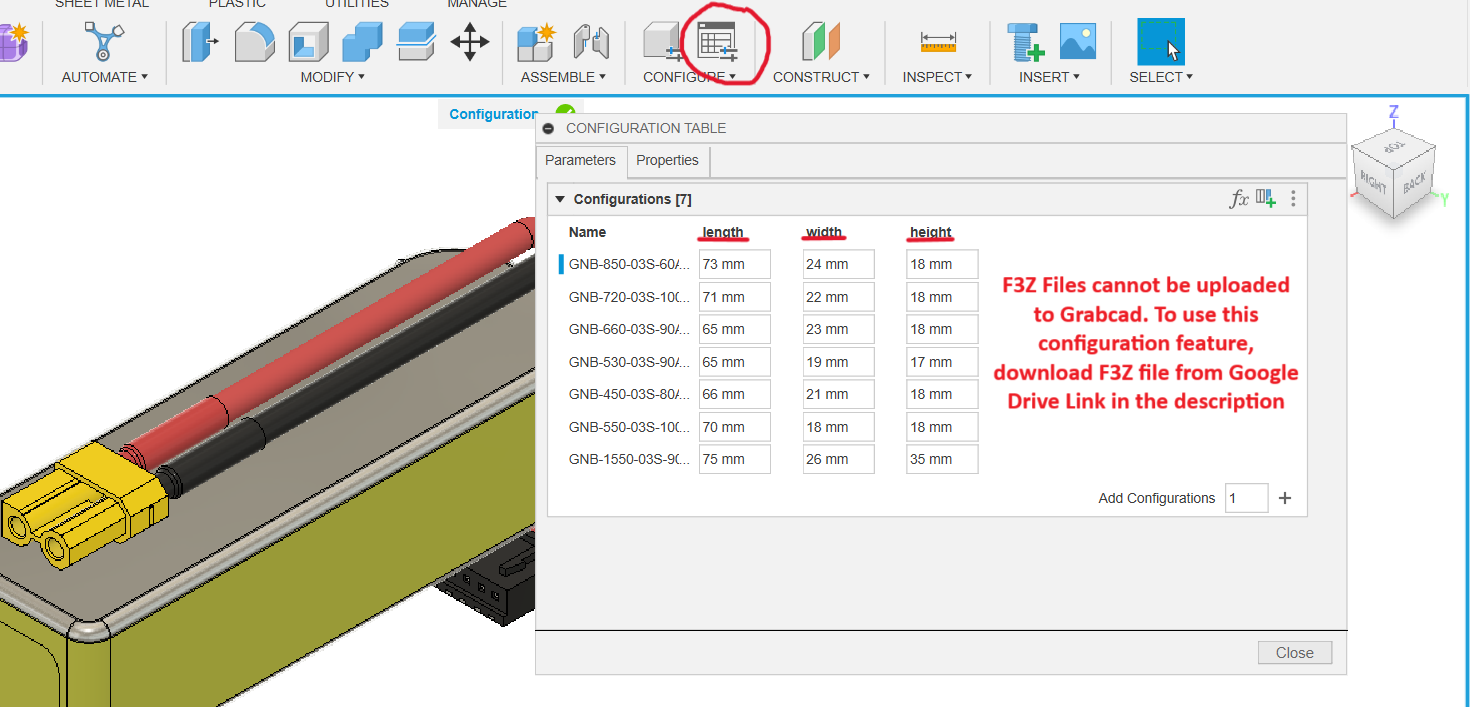Viewport: 1470px width, 707px height.
Task: Click the New Component icon
Action: (536, 42)
